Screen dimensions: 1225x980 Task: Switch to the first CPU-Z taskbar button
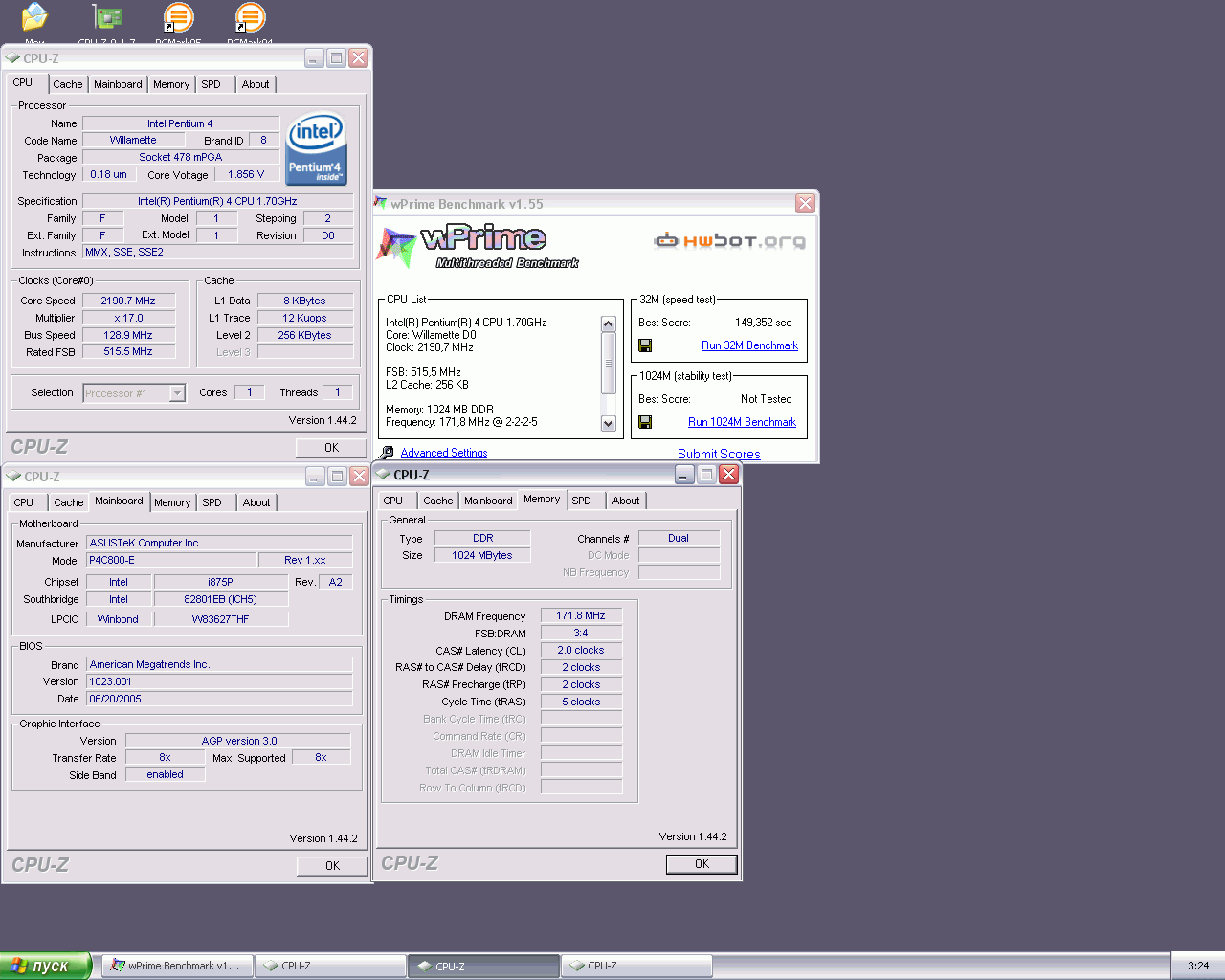pos(330,966)
